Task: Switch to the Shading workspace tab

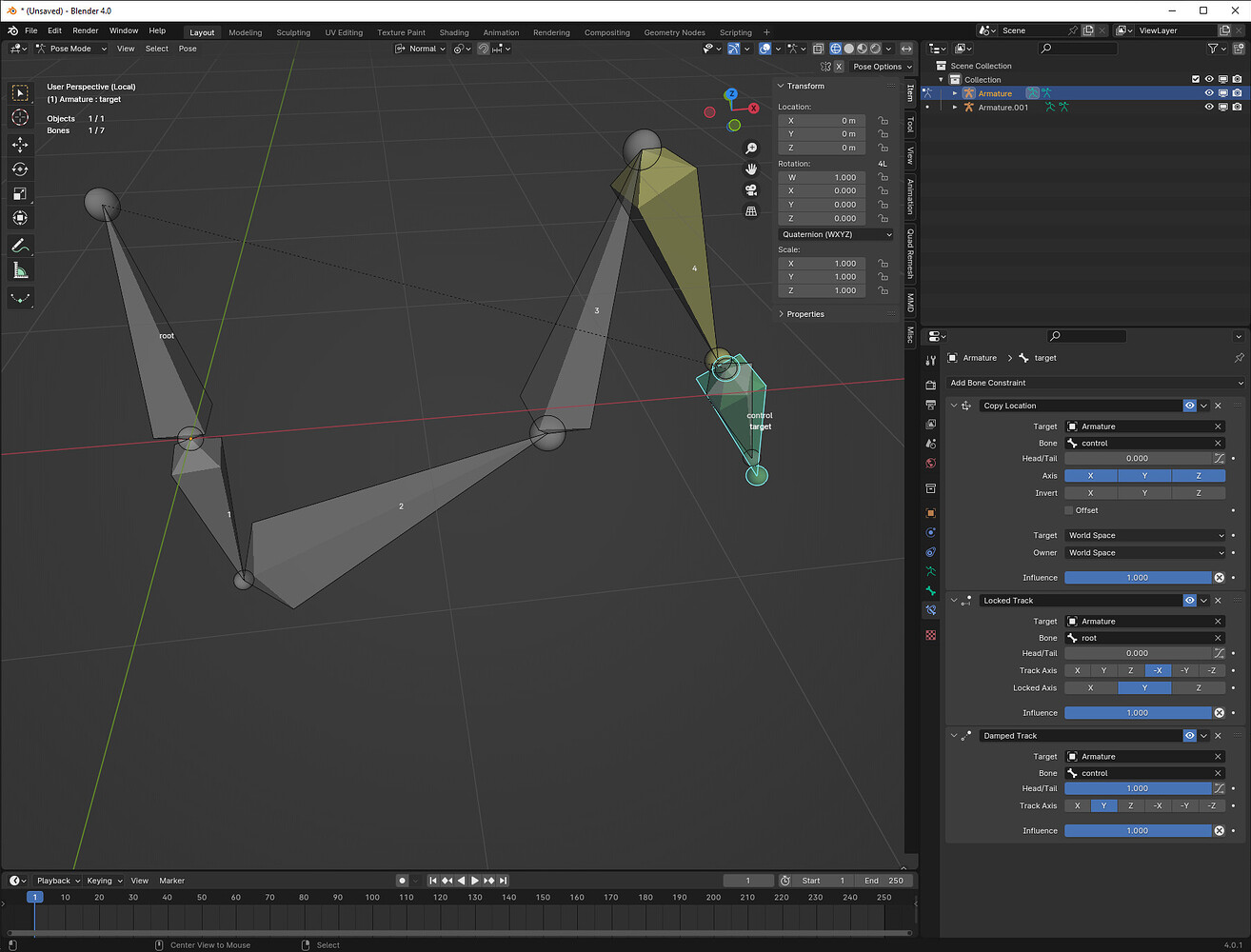Action: (x=454, y=32)
